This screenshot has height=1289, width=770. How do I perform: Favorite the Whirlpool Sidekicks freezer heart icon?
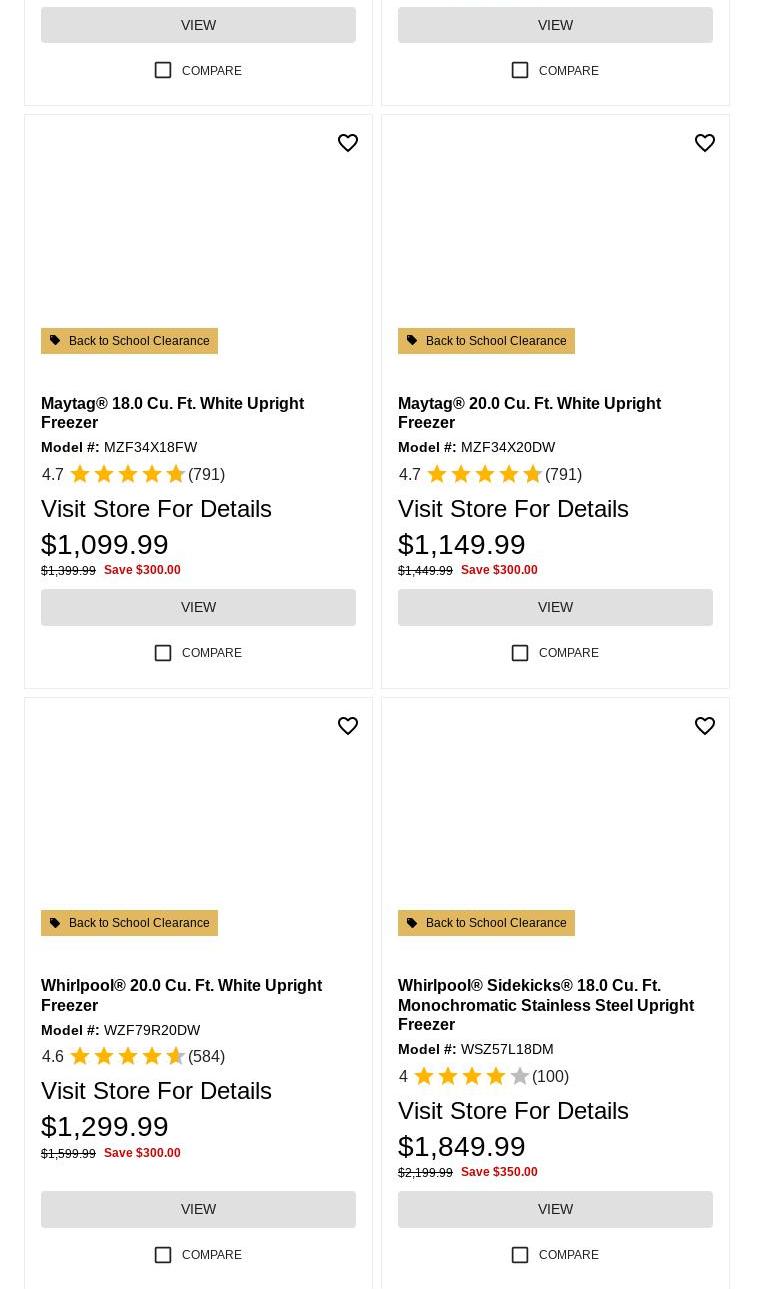[x=705, y=726]
